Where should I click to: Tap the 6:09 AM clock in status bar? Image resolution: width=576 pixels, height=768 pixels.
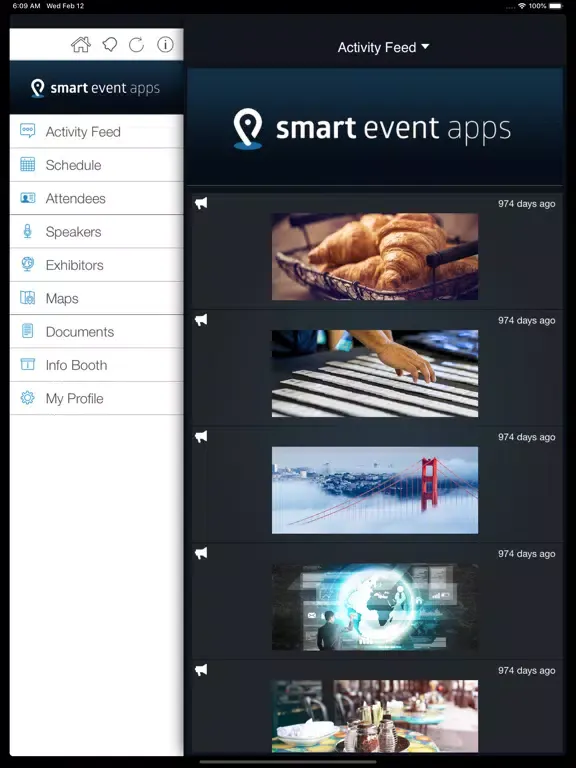pos(26,6)
